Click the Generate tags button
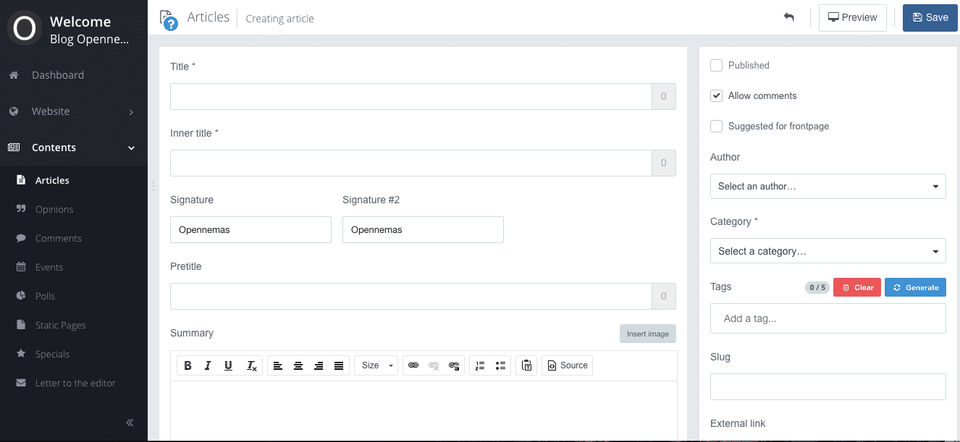Screen dimensions: 960x442 [x=915, y=288]
